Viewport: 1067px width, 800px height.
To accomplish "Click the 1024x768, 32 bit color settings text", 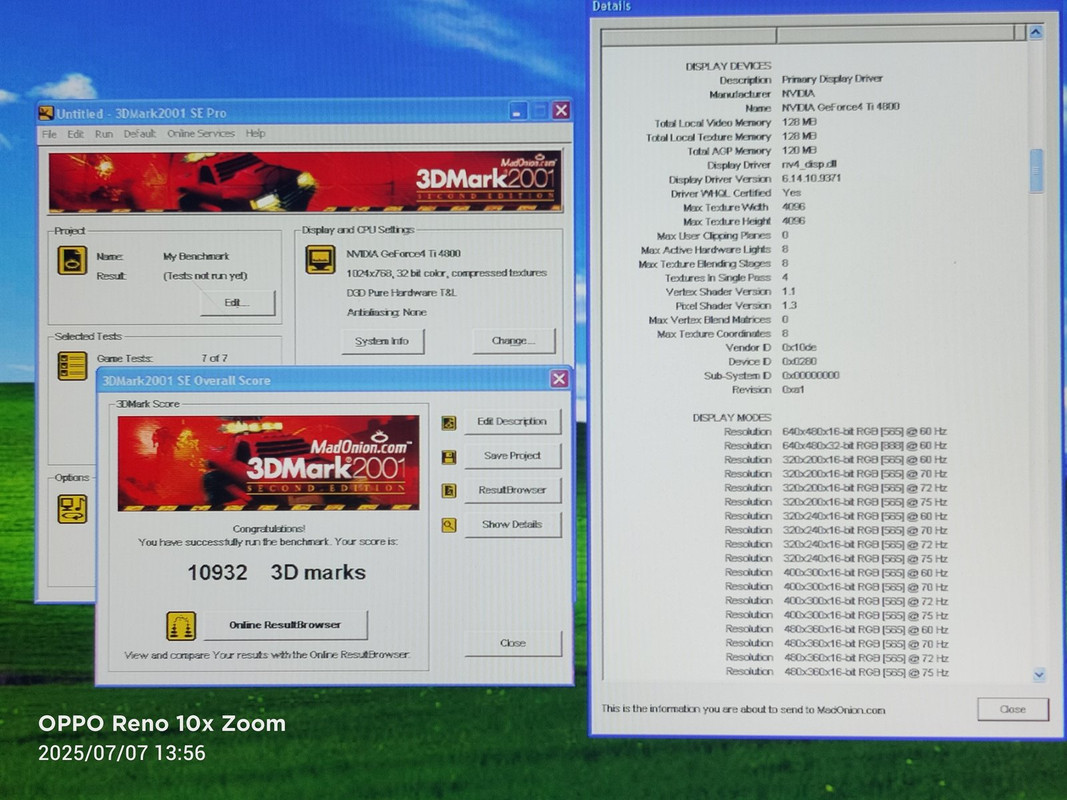I will pyautogui.click(x=446, y=273).
